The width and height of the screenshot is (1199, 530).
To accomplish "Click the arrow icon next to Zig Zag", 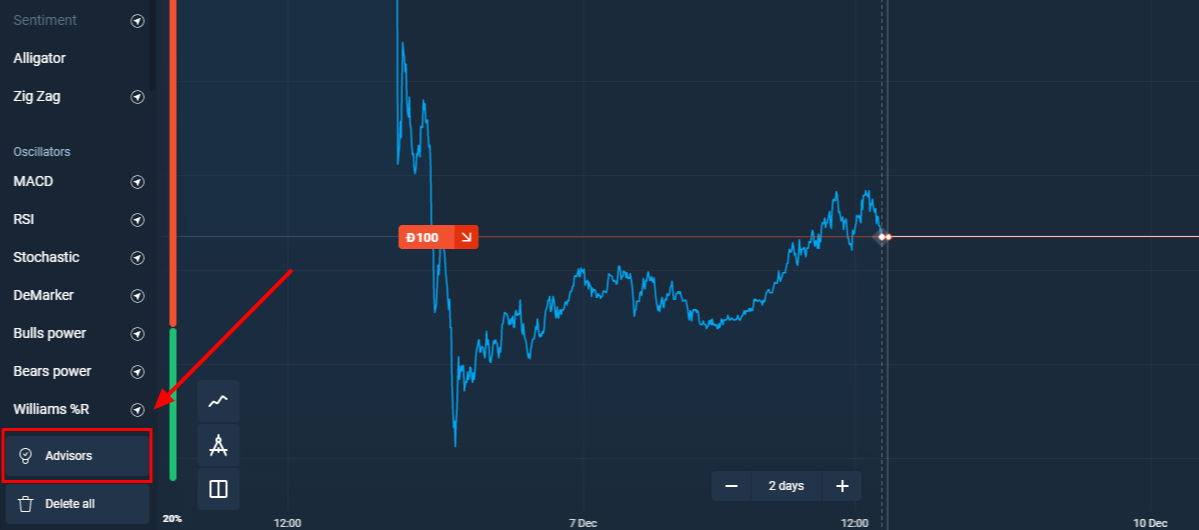I will tap(138, 97).
